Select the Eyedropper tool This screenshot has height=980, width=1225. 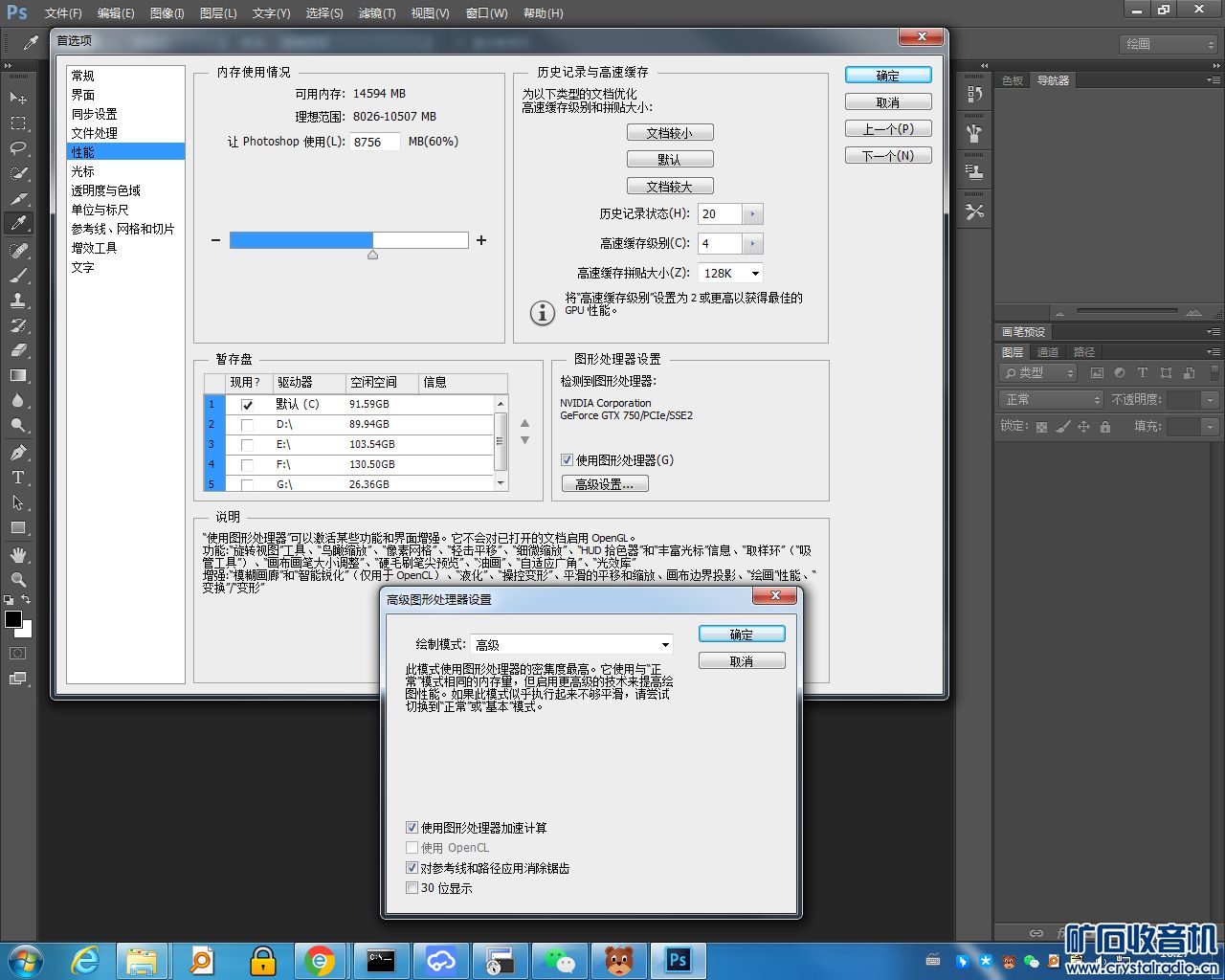(x=18, y=223)
